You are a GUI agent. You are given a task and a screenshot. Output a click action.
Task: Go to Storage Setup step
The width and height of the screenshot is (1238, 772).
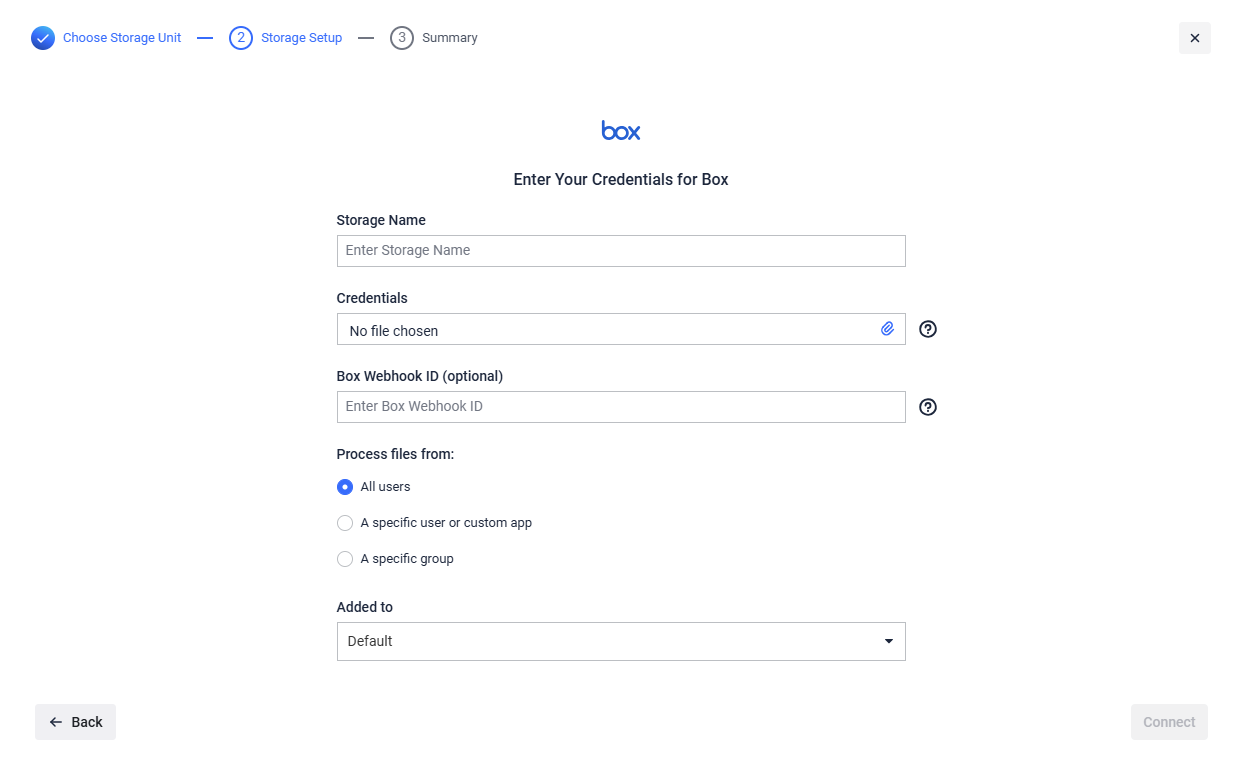pos(301,38)
